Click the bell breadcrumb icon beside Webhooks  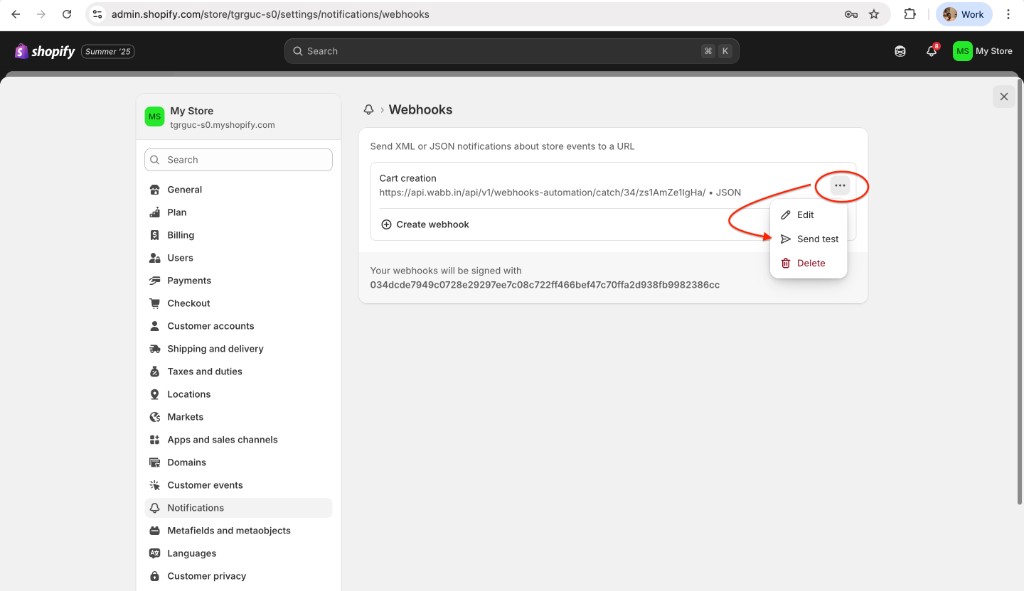pyautogui.click(x=369, y=110)
